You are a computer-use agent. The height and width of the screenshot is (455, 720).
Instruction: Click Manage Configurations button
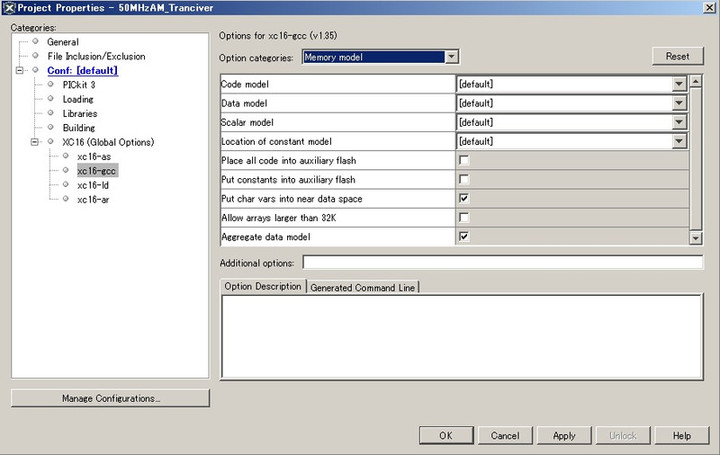pos(110,398)
